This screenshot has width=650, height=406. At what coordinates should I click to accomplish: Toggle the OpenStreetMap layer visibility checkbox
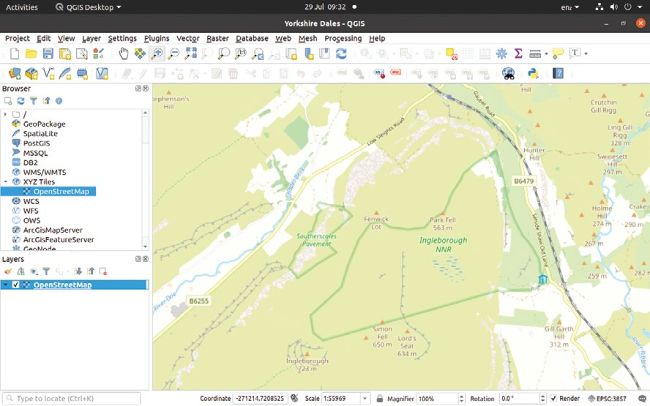tap(16, 285)
